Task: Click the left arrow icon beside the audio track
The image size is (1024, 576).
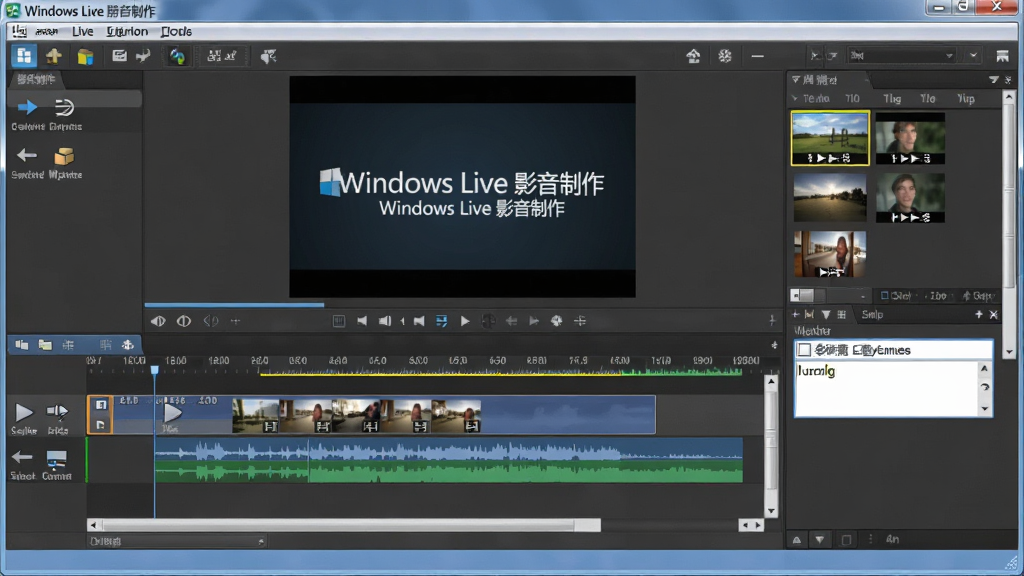Action: 22,457
